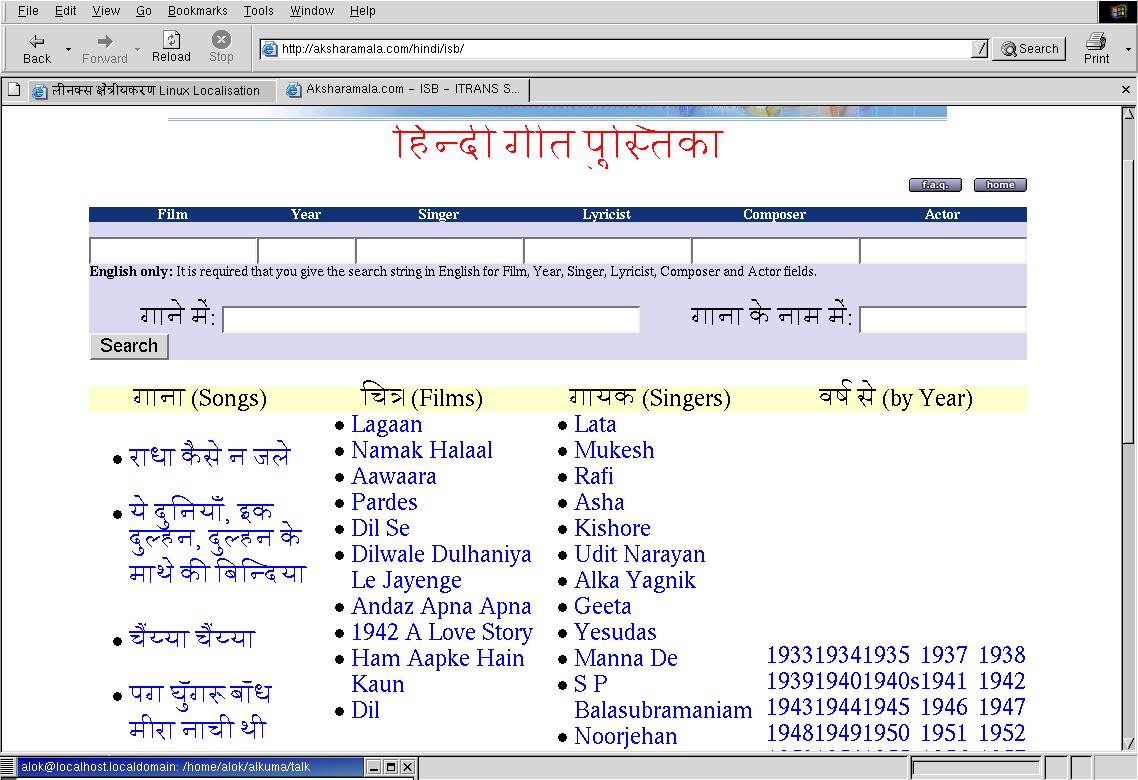Screen dimensions: 1138x780
Task: Click the f.a.q. button
Action: click(935, 185)
